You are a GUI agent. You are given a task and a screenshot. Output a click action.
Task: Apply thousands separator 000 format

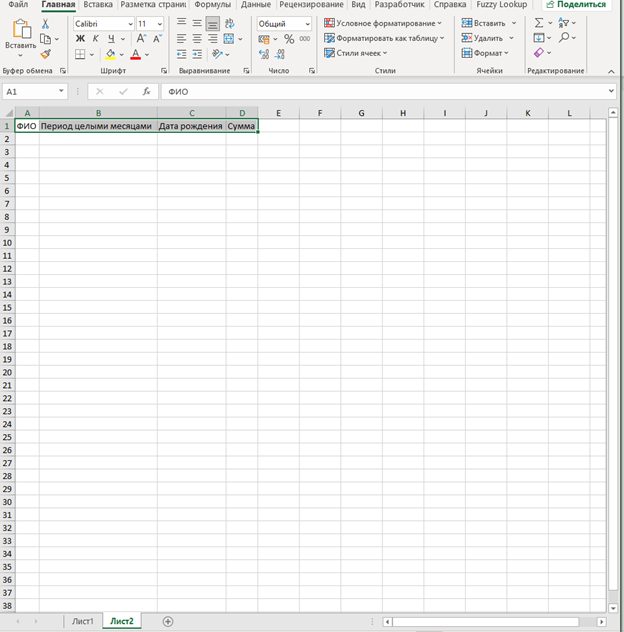coord(305,39)
